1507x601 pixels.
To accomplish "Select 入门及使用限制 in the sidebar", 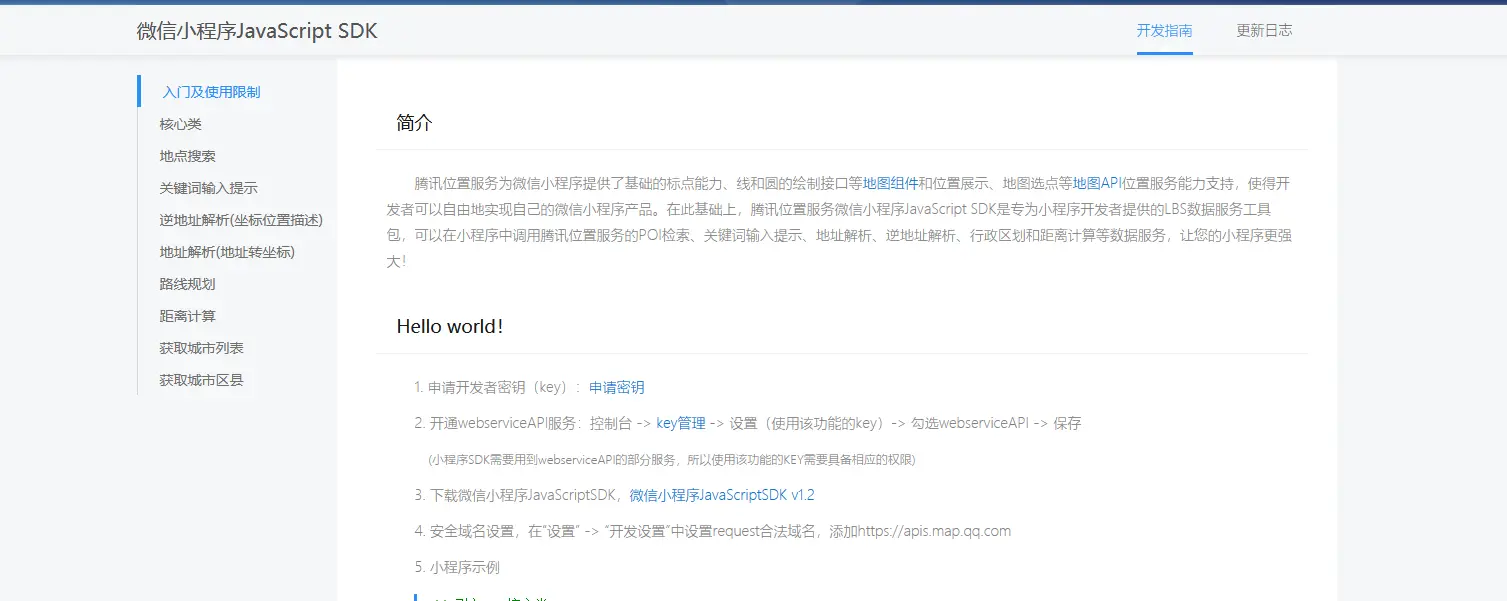I will click(211, 92).
